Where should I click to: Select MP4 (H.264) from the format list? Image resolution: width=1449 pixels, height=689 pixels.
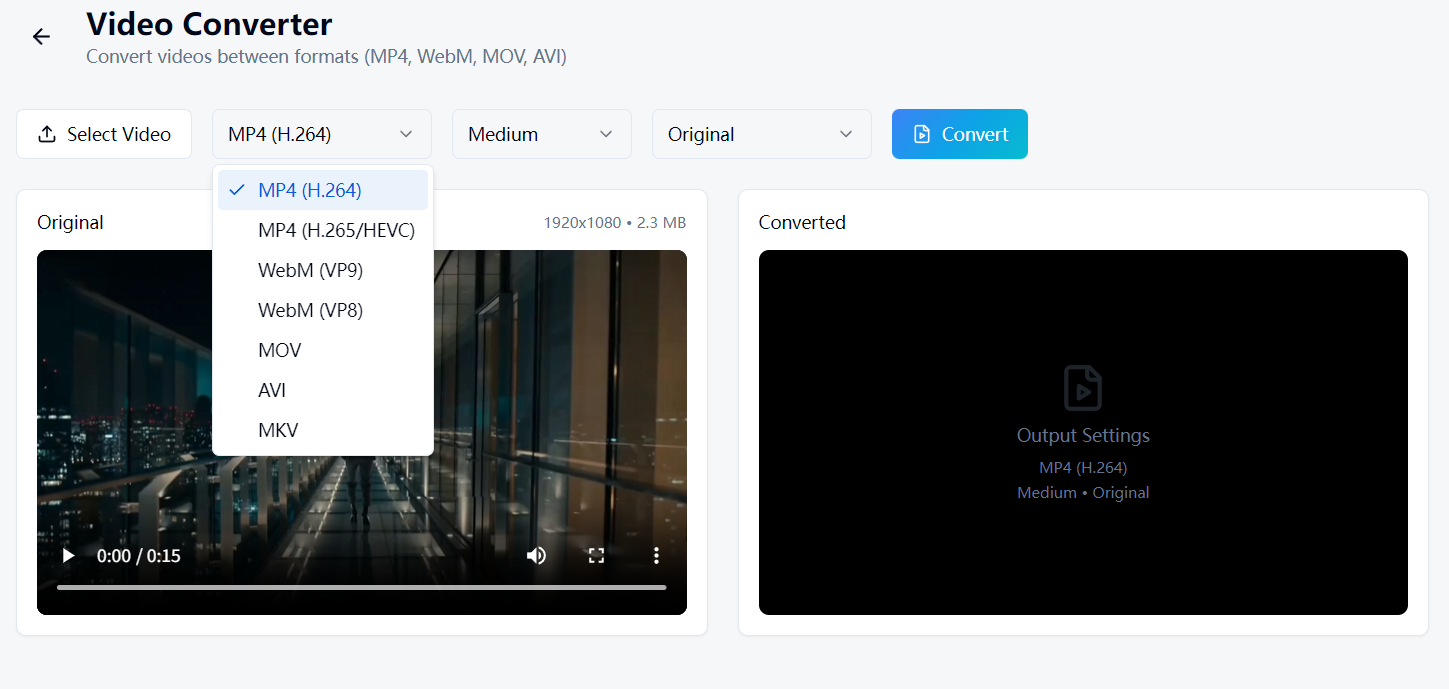pyautogui.click(x=323, y=190)
